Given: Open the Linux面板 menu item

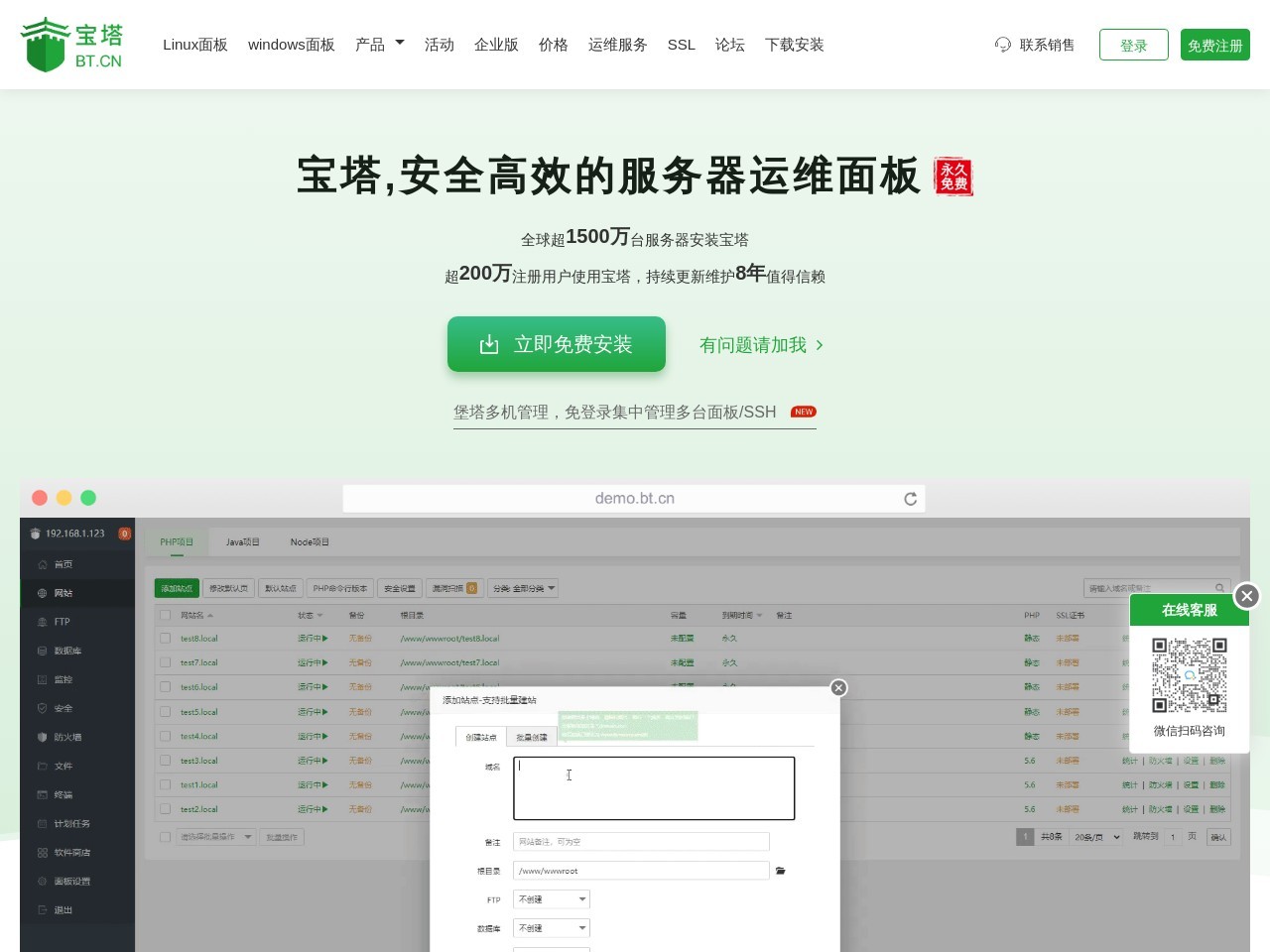Looking at the screenshot, I should [x=195, y=45].
